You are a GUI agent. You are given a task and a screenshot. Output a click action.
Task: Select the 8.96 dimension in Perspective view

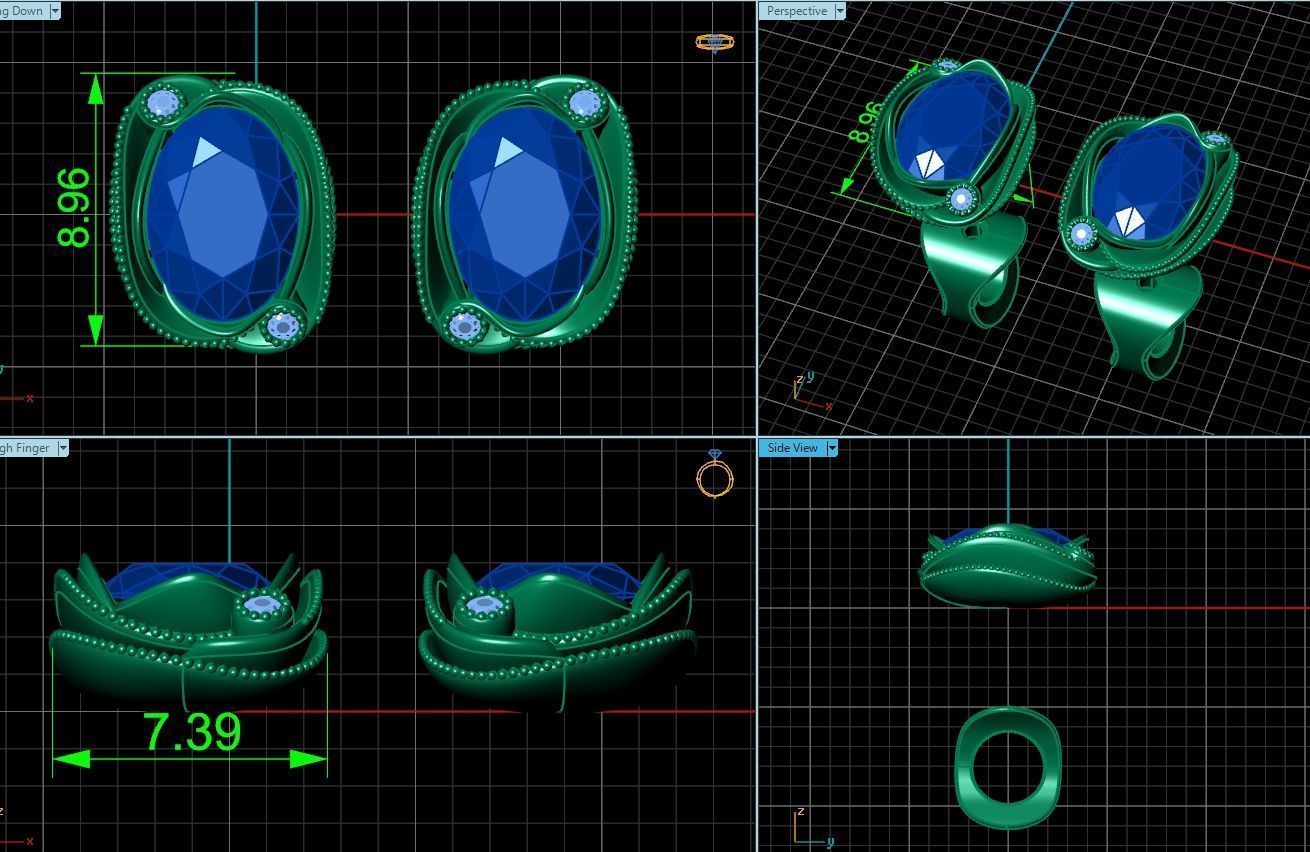click(x=865, y=122)
